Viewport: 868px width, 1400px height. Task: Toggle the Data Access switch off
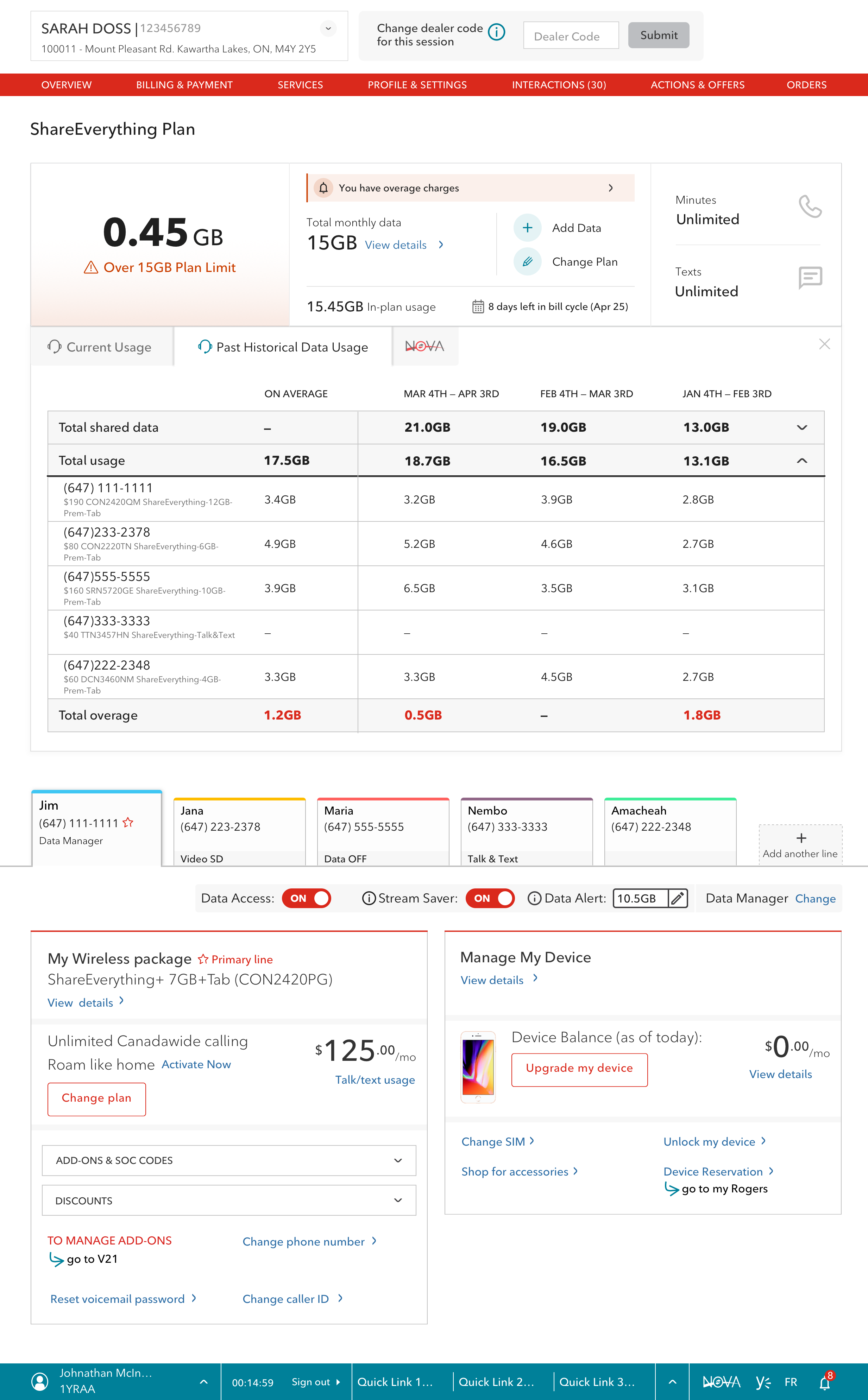(306, 899)
